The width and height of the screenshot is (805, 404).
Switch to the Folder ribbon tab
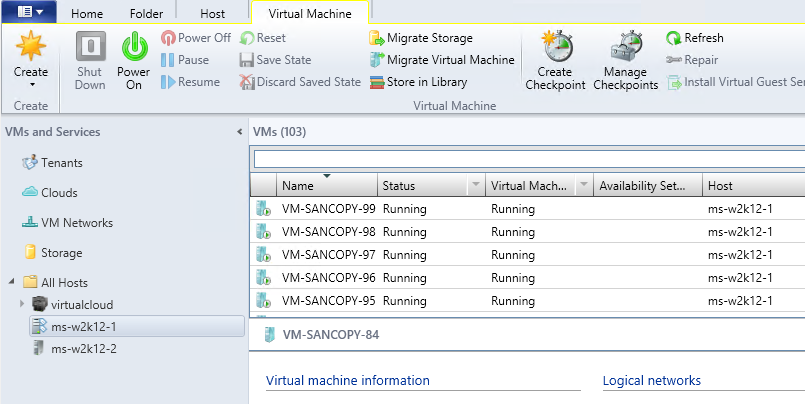click(146, 14)
